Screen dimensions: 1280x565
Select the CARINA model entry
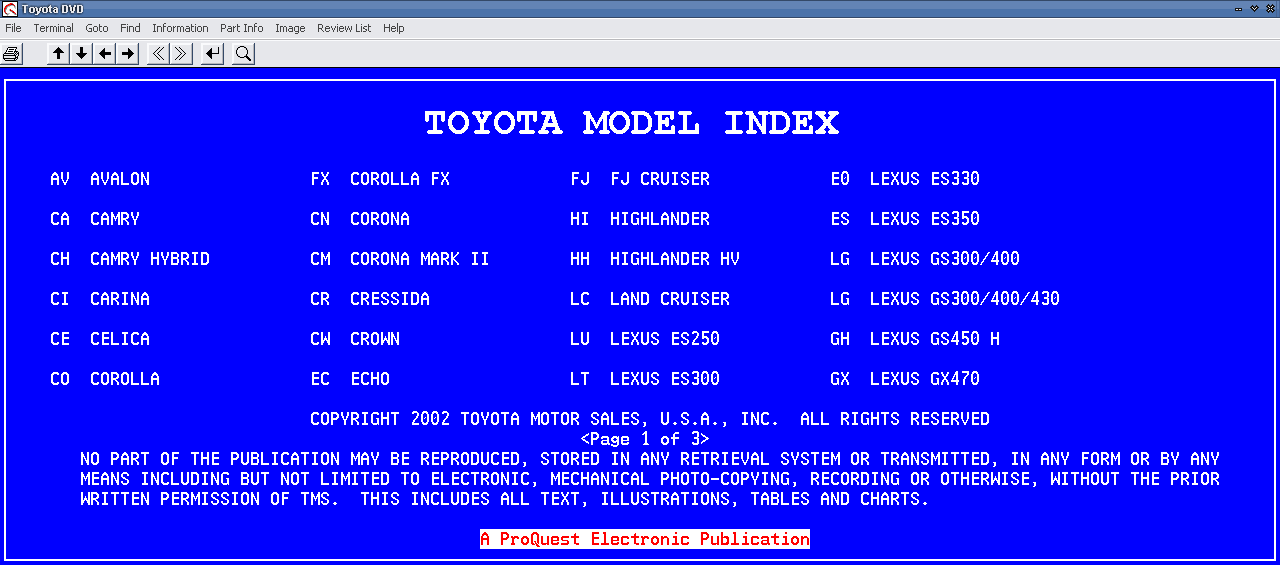click(100, 299)
